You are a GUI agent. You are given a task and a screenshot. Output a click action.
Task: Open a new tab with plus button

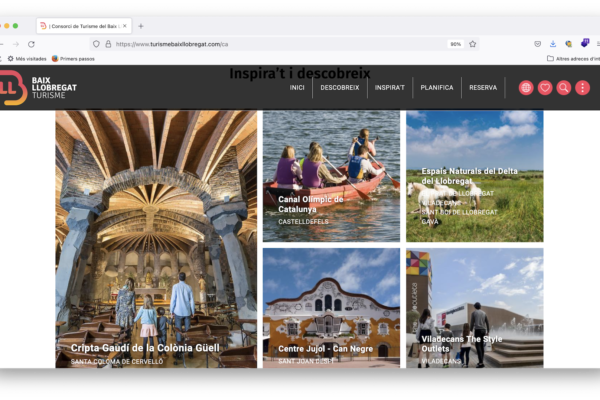click(x=141, y=25)
